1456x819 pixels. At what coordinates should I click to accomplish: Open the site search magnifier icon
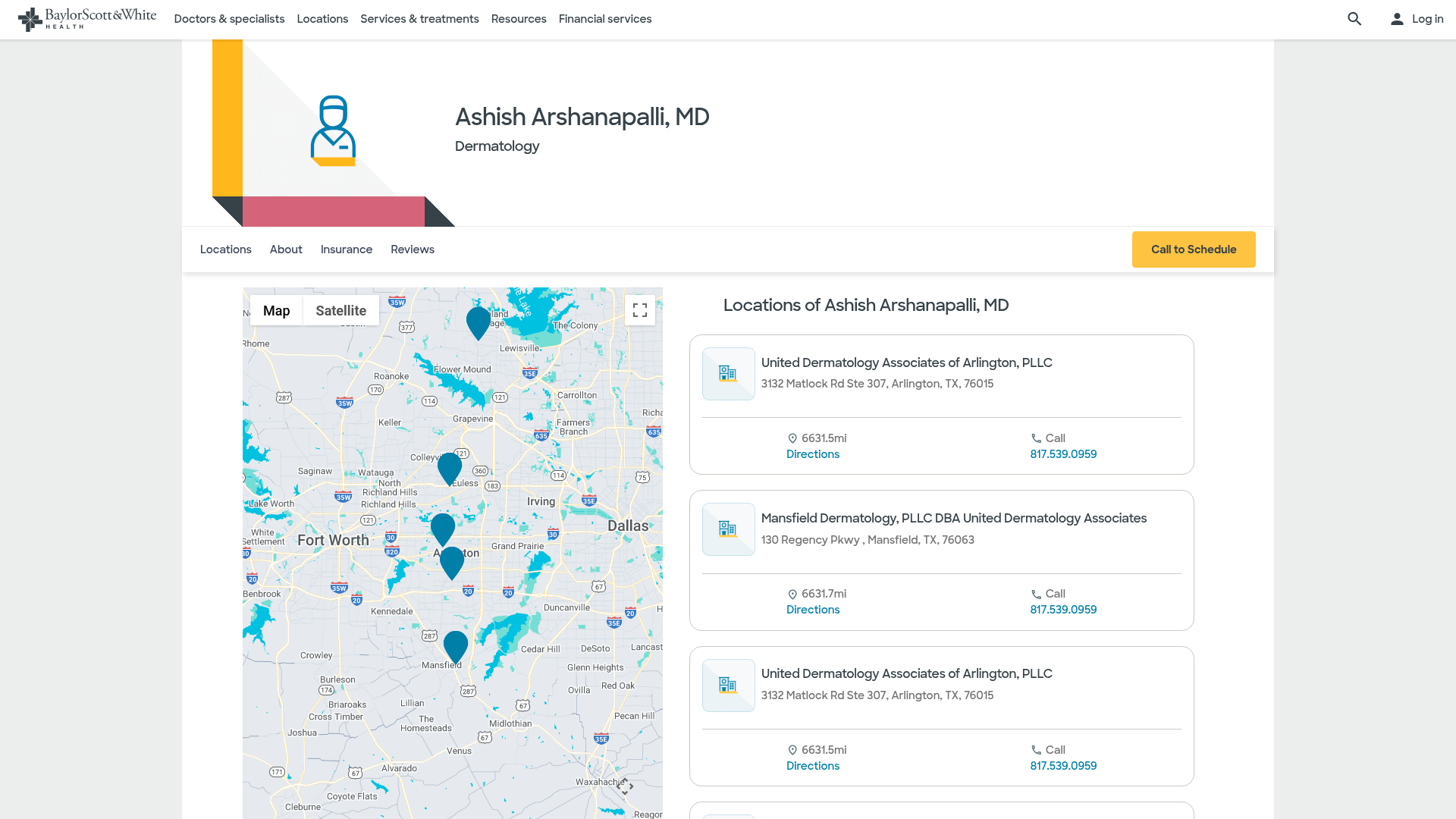(x=1354, y=19)
